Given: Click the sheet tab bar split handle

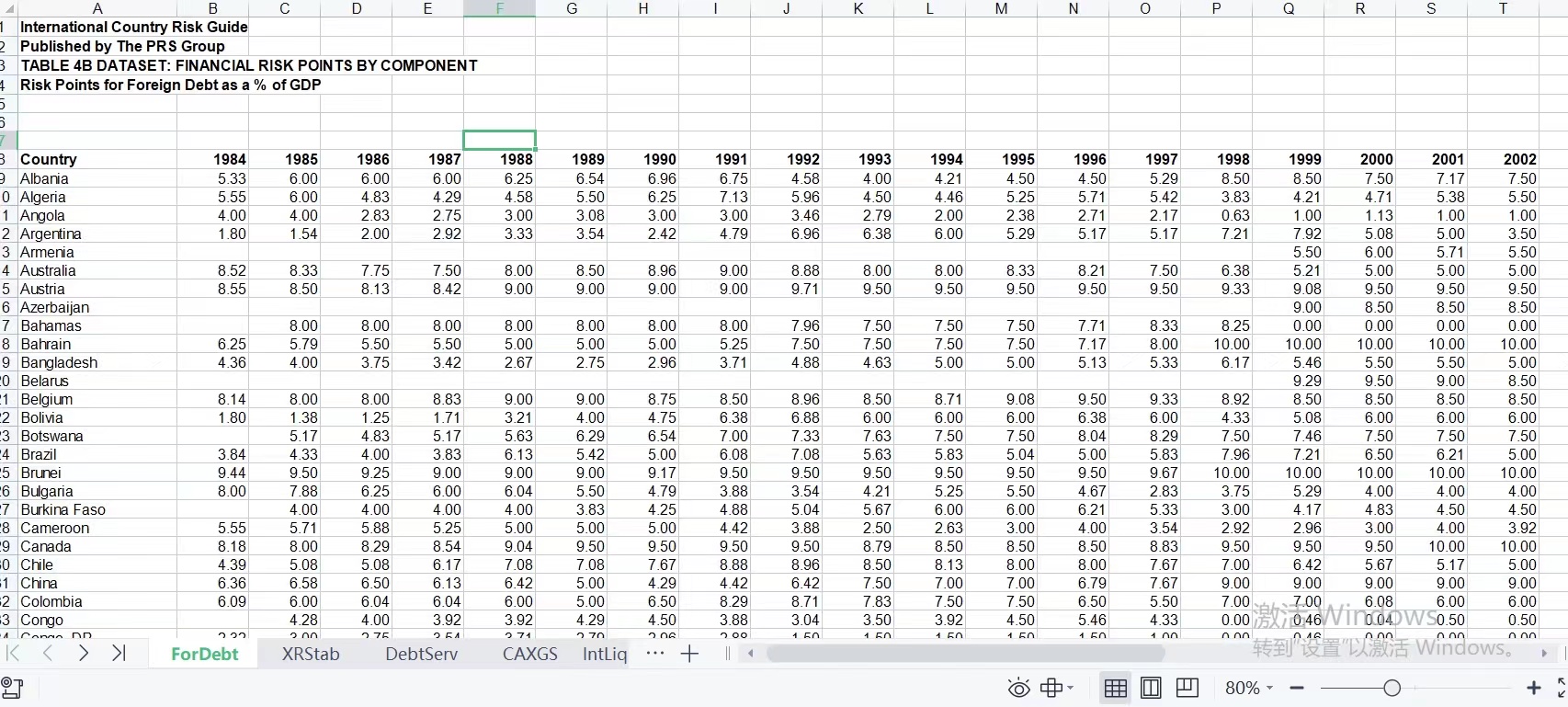Looking at the screenshot, I should 728,654.
